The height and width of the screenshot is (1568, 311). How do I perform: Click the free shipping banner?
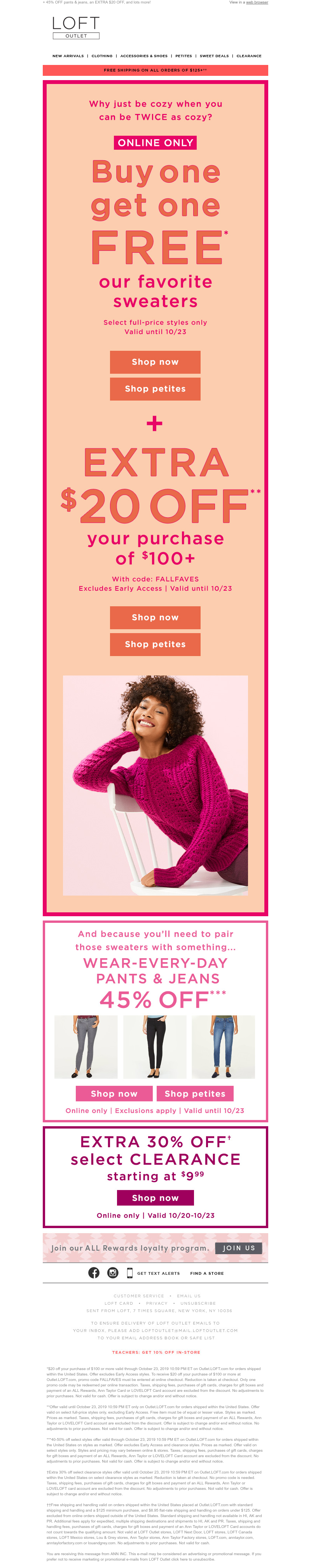click(155, 70)
